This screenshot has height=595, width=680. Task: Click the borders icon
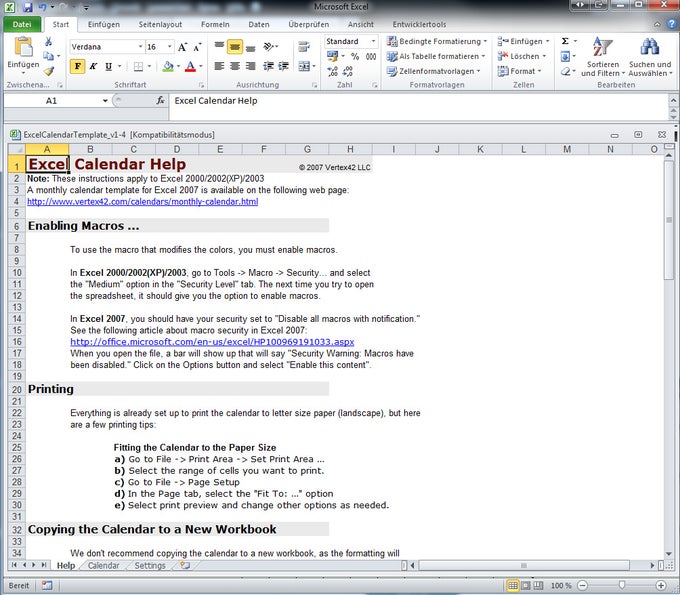pyautogui.click(x=138, y=66)
